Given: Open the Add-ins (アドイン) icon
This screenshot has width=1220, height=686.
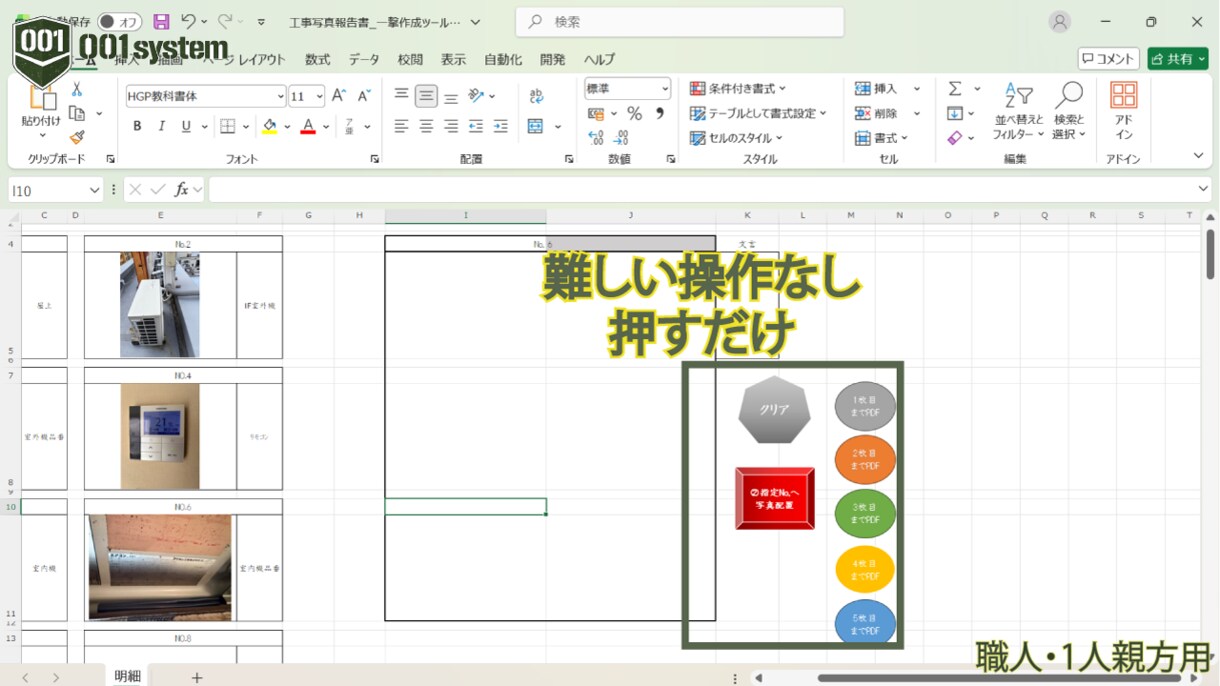Looking at the screenshot, I should 1124,111.
